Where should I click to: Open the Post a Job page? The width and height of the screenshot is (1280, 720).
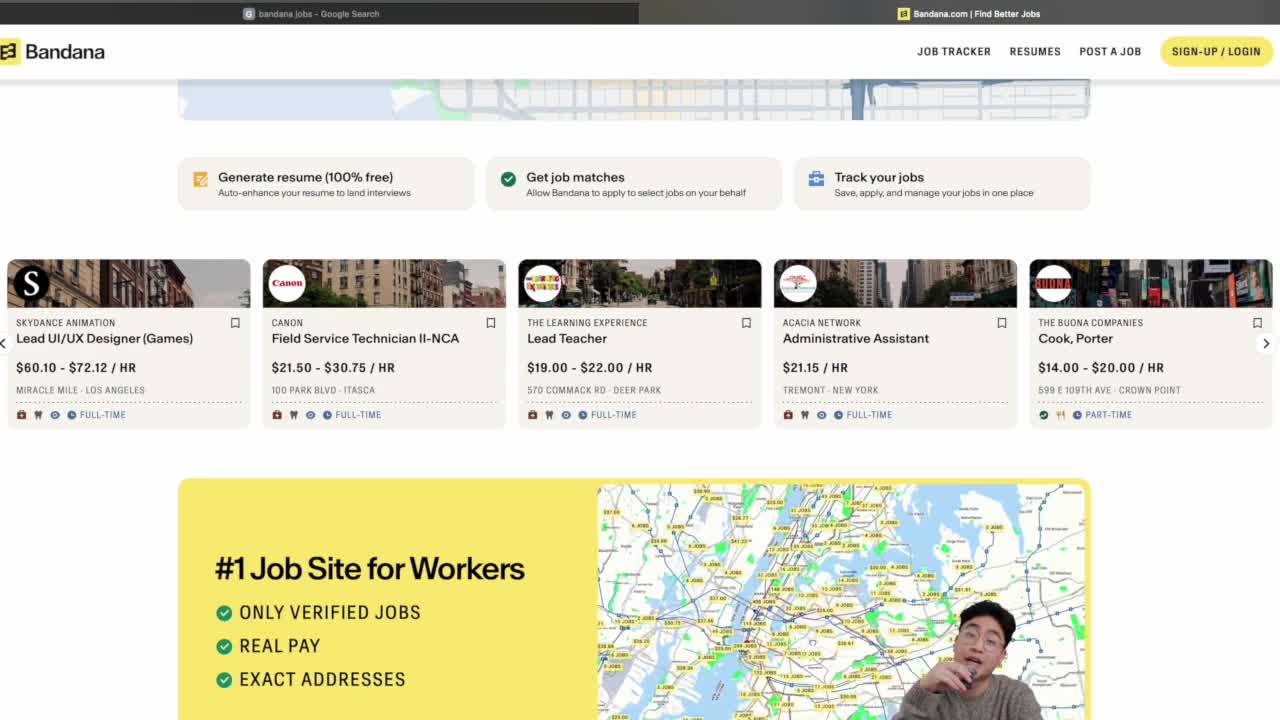click(1110, 52)
